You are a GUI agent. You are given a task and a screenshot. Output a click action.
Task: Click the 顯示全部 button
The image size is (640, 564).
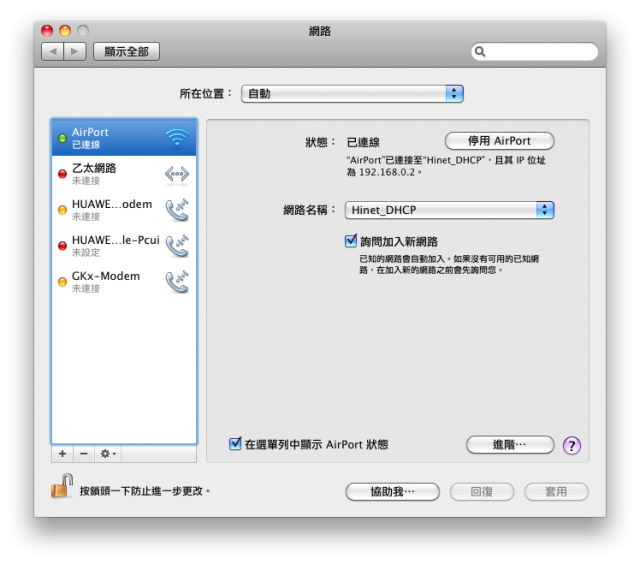[x=127, y=52]
